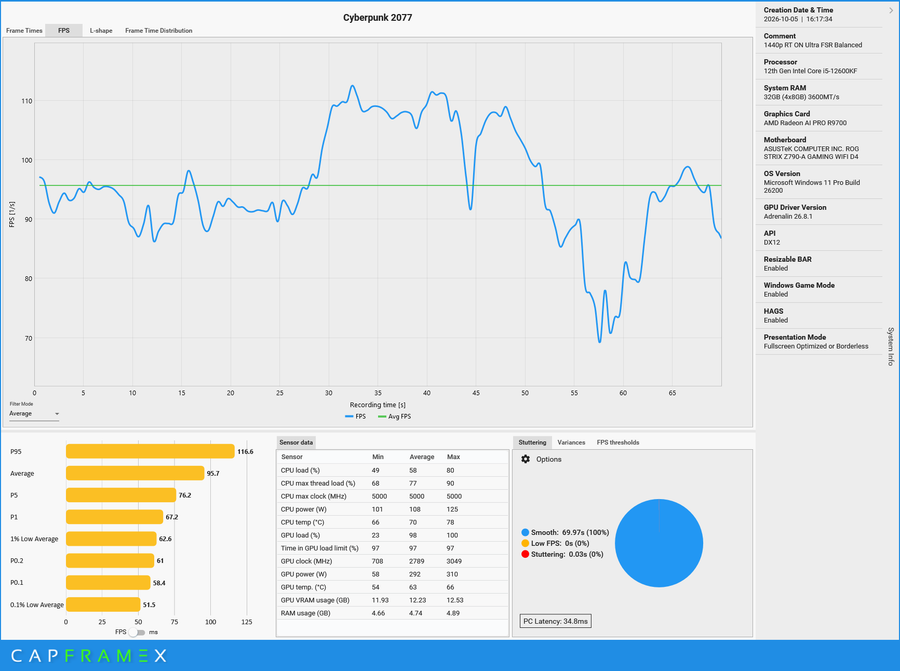Select the CPU power (W) row
This screenshot has width=900, height=671.
tap(393, 509)
